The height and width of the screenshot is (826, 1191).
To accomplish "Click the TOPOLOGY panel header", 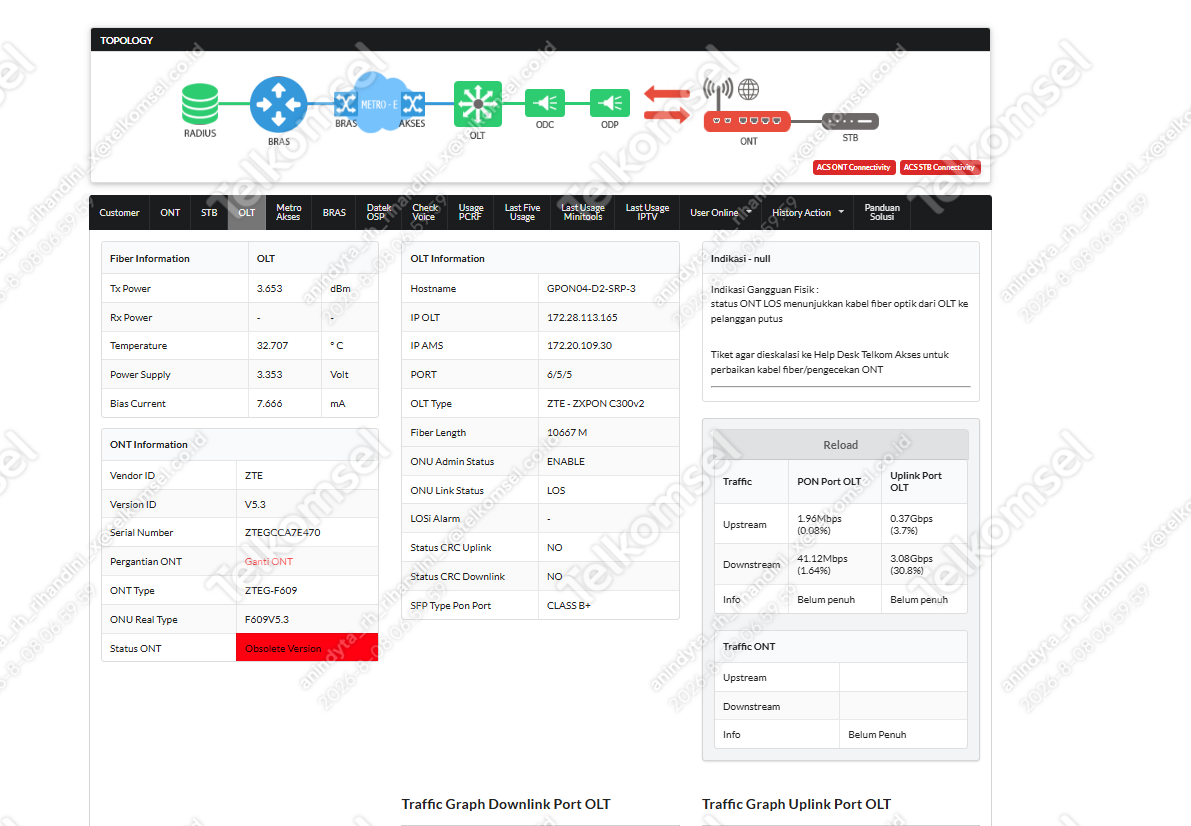I will pos(540,40).
